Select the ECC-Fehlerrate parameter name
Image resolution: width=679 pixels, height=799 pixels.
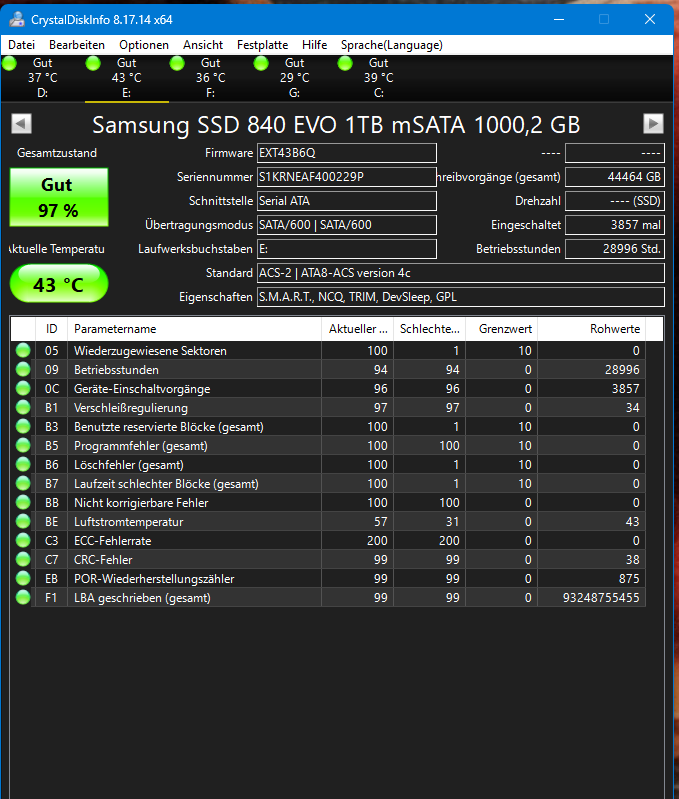point(113,540)
